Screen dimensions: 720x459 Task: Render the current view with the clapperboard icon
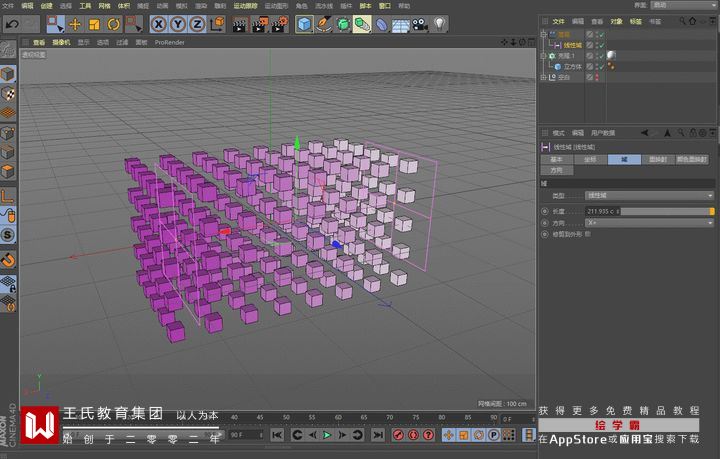click(239, 24)
